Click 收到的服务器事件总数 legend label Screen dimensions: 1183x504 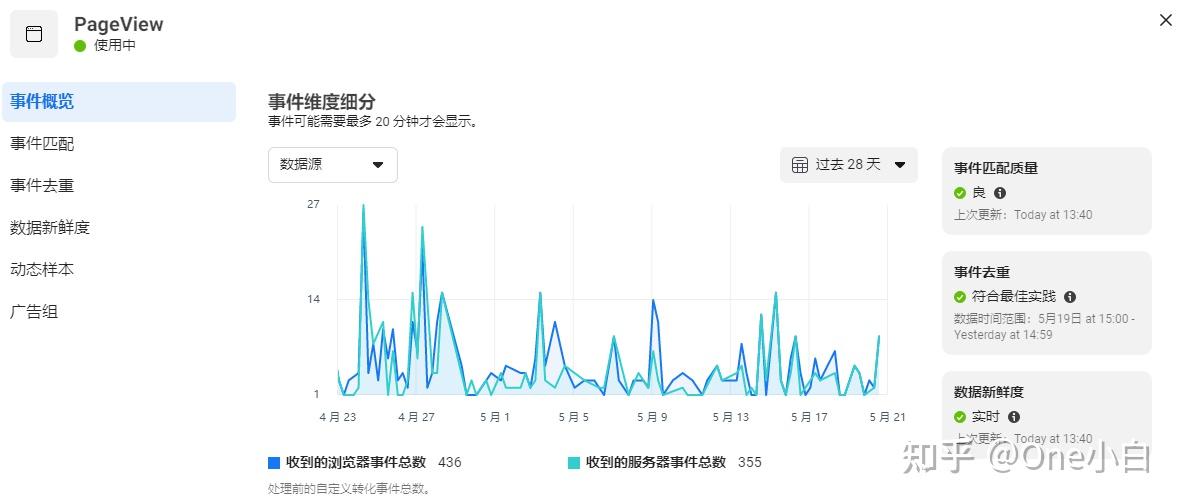pyautogui.click(x=656, y=463)
